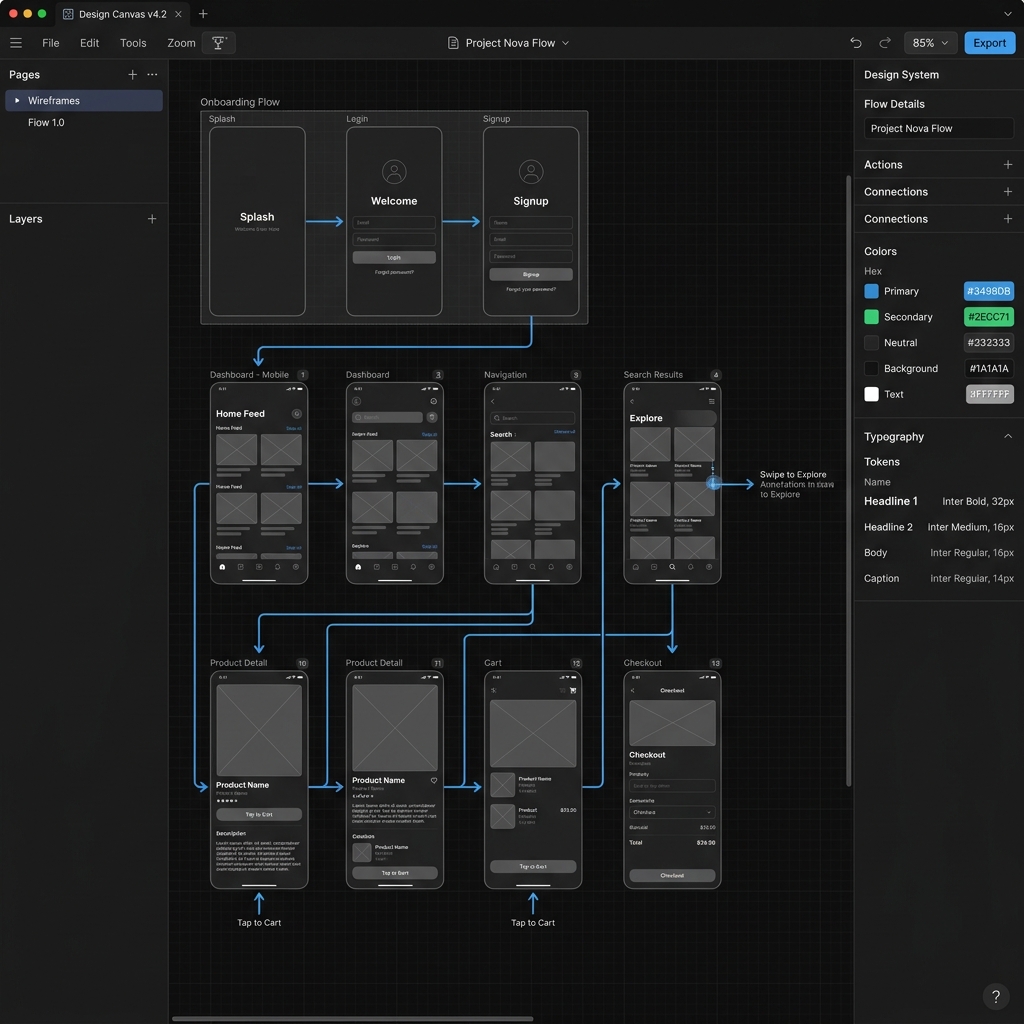The image size is (1024, 1024).
Task: Click the Secondary green color swatch
Action: (x=871, y=317)
